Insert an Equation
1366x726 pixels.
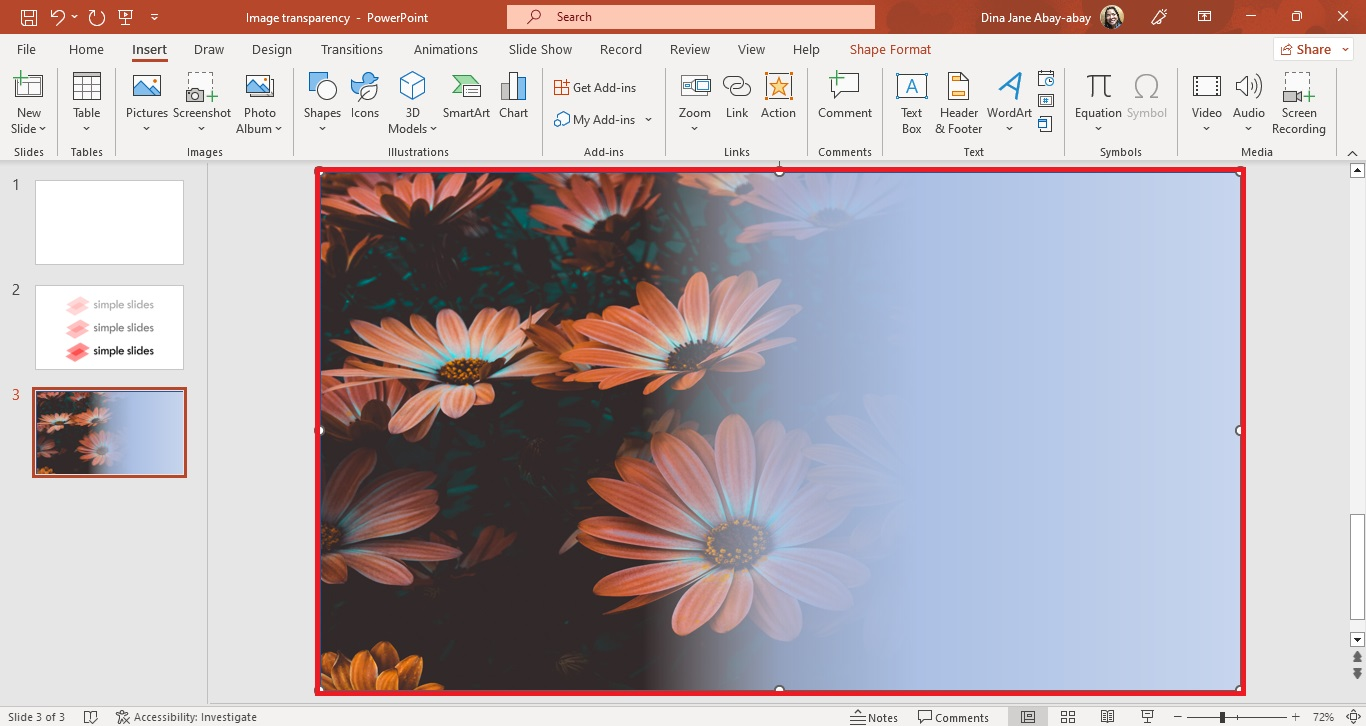tap(1097, 95)
